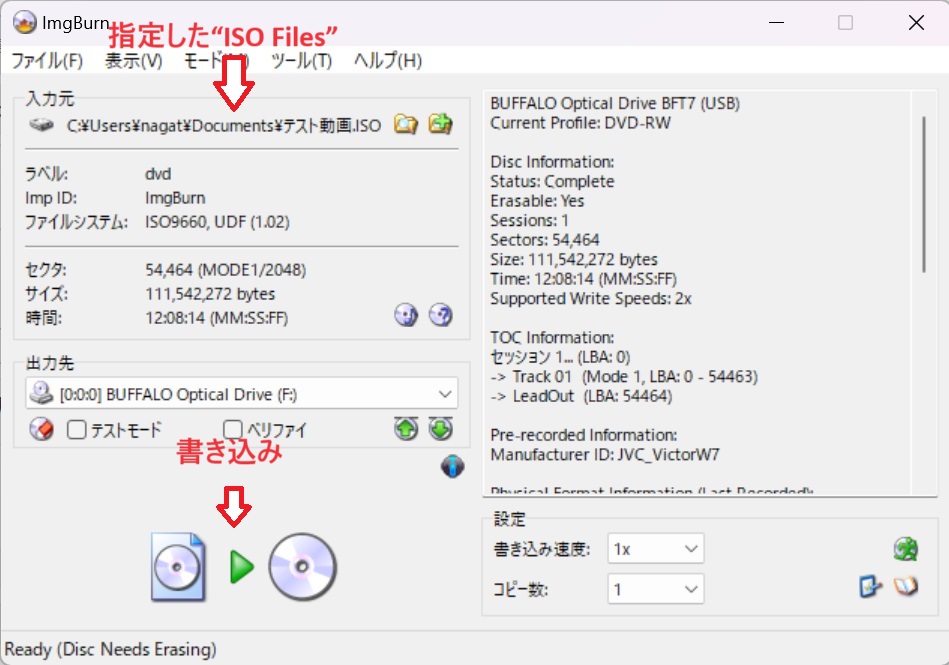Click the image information question mark icon

441,315
